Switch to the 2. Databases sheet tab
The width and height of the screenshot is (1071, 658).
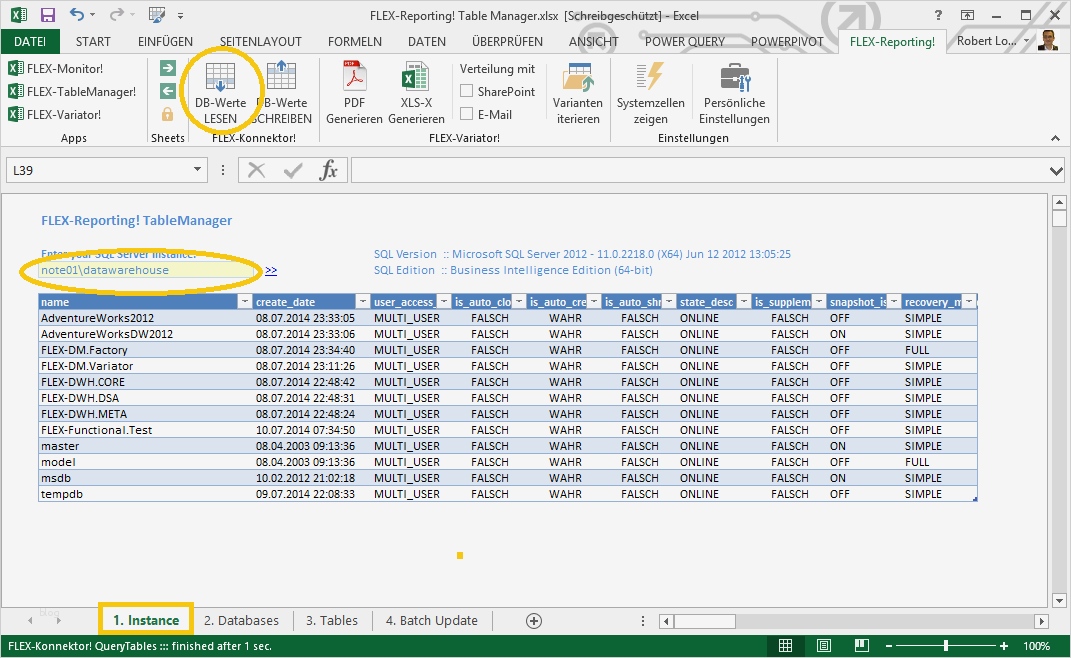tap(241, 620)
